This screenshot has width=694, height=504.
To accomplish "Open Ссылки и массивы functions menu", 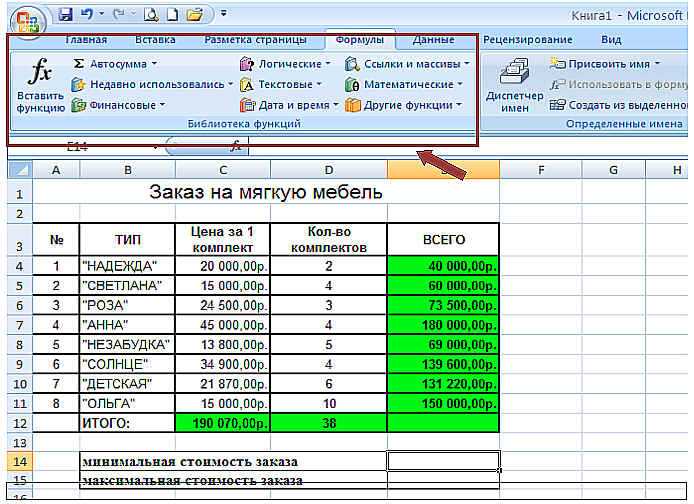I will [407, 64].
